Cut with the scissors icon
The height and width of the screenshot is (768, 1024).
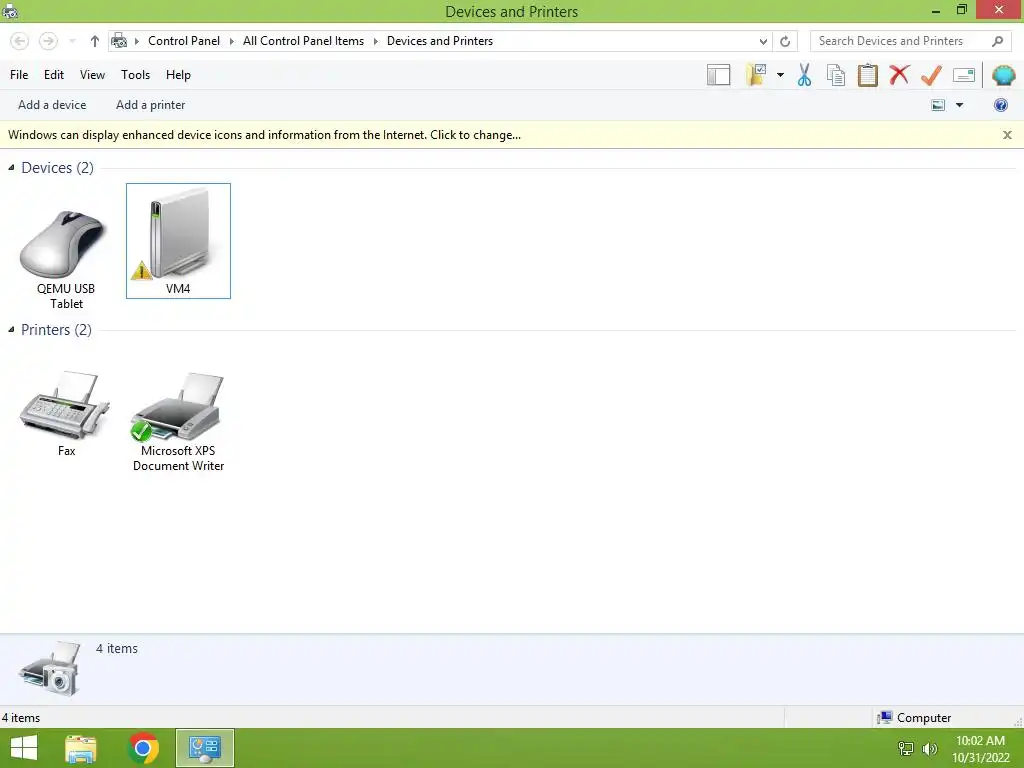(804, 75)
